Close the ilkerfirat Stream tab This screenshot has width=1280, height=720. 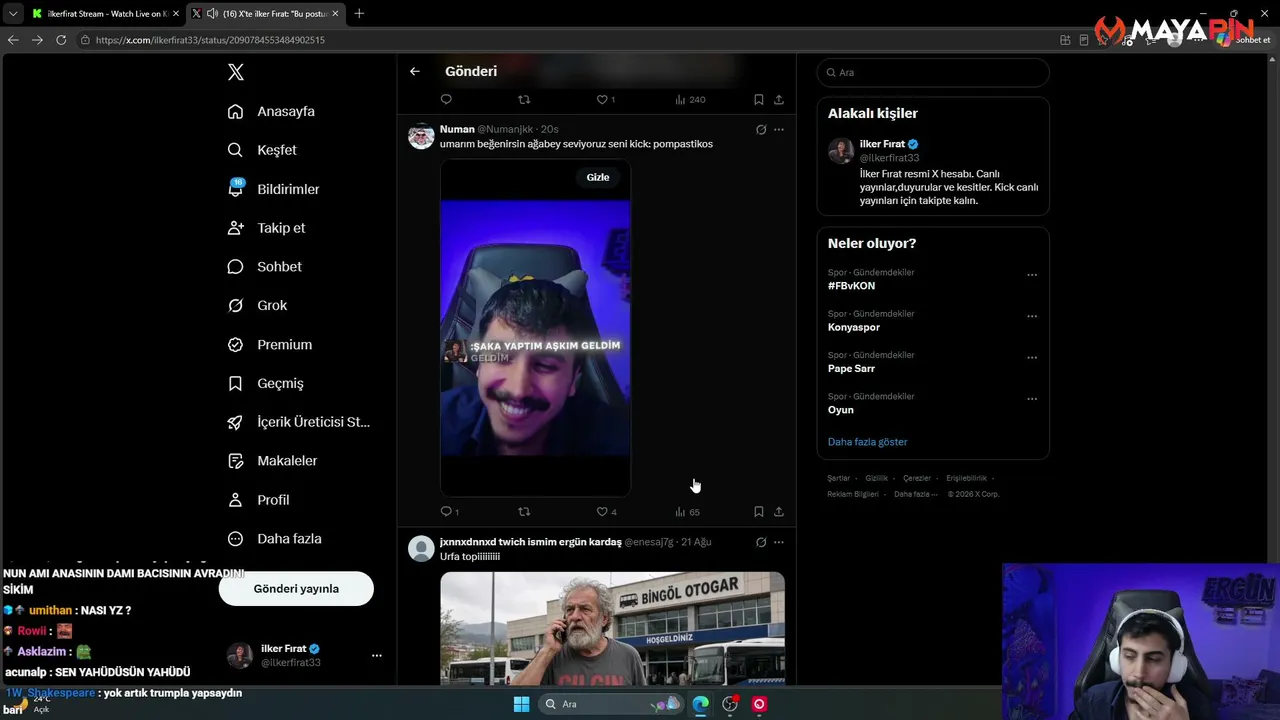click(176, 13)
